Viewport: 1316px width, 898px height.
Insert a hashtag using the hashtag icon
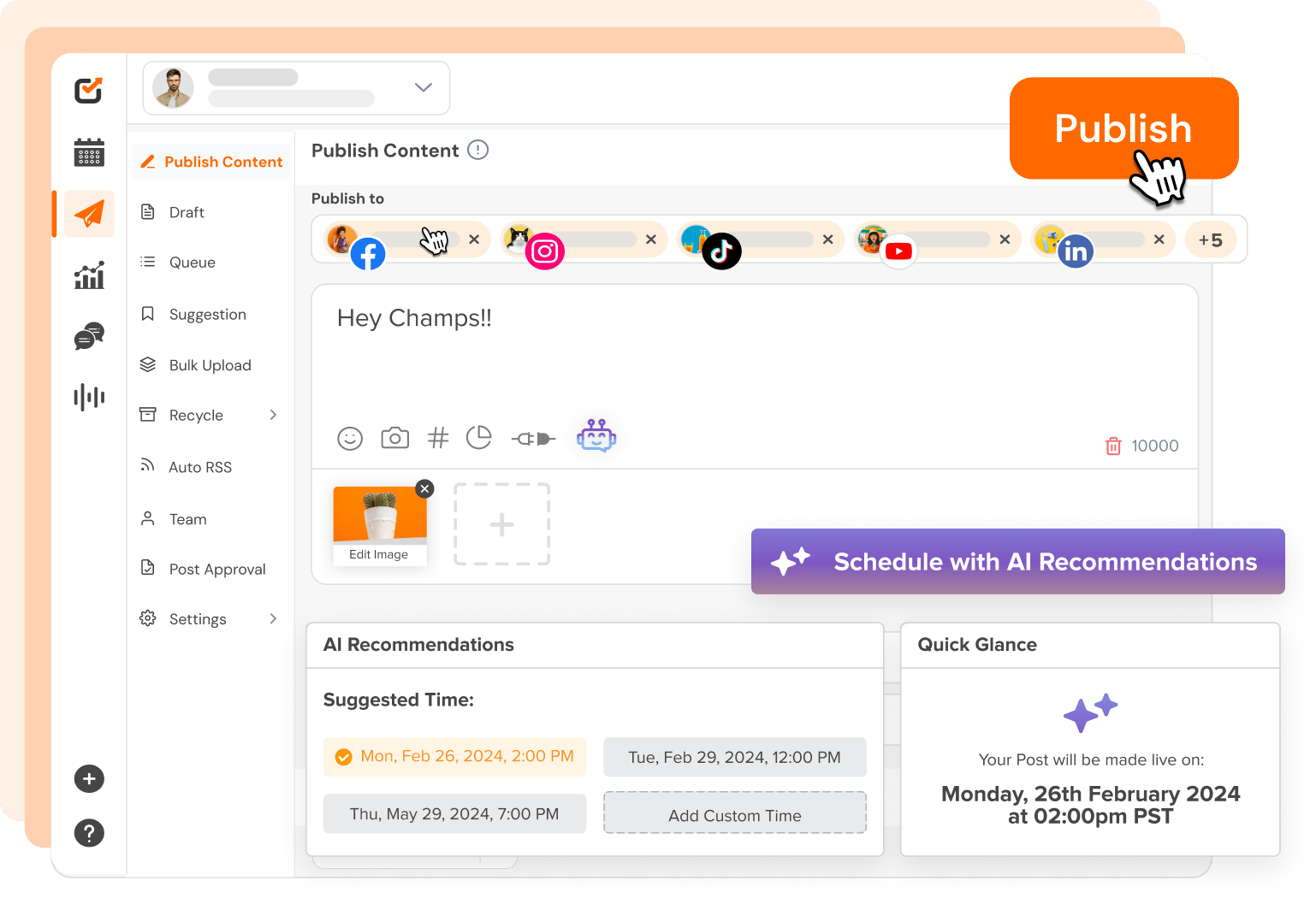click(438, 437)
